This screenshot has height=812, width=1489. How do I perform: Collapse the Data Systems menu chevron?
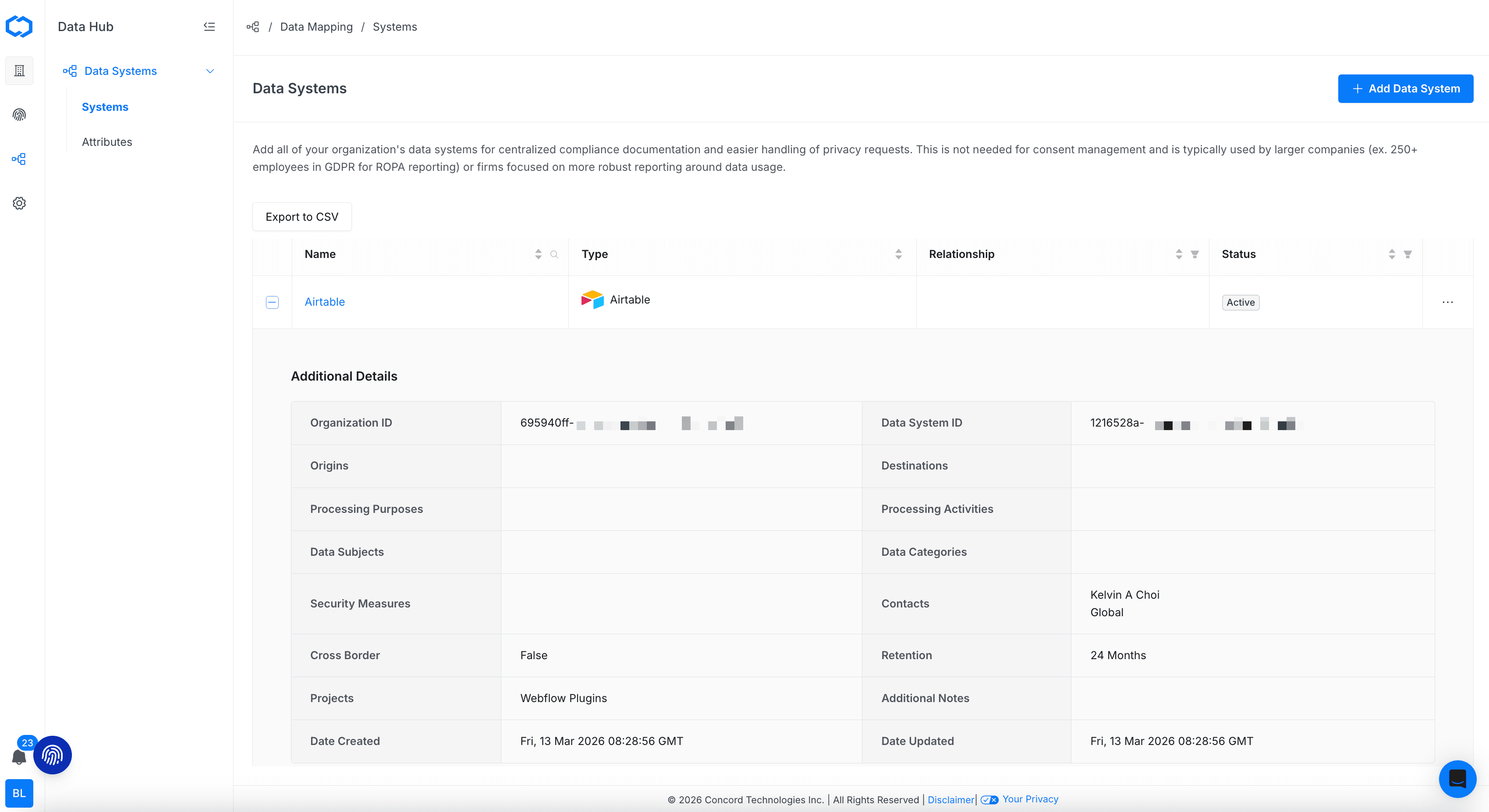[x=210, y=71]
